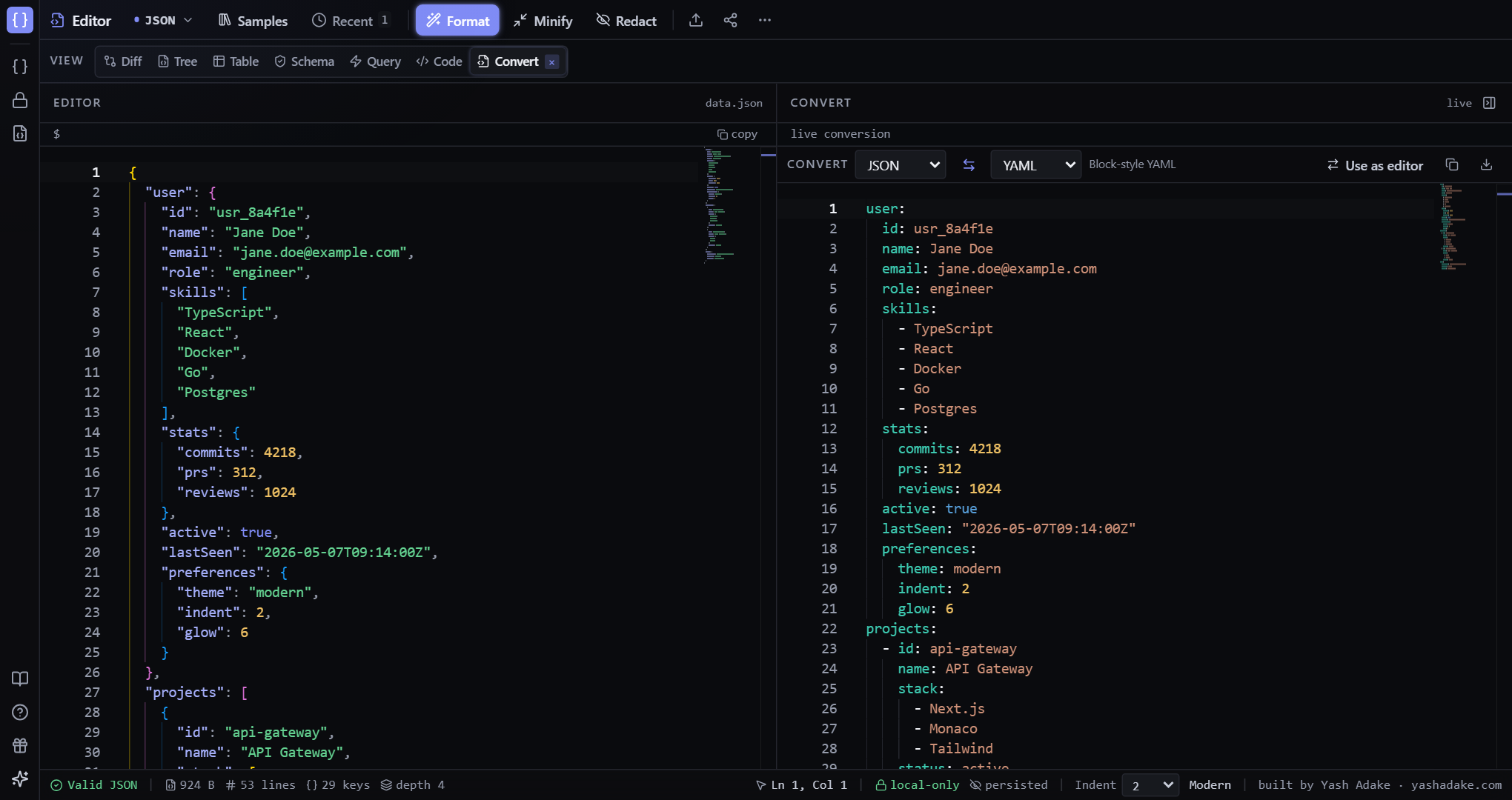1512x800 pixels.
Task: Click line 27 "projects" in editor
Action: [196, 693]
